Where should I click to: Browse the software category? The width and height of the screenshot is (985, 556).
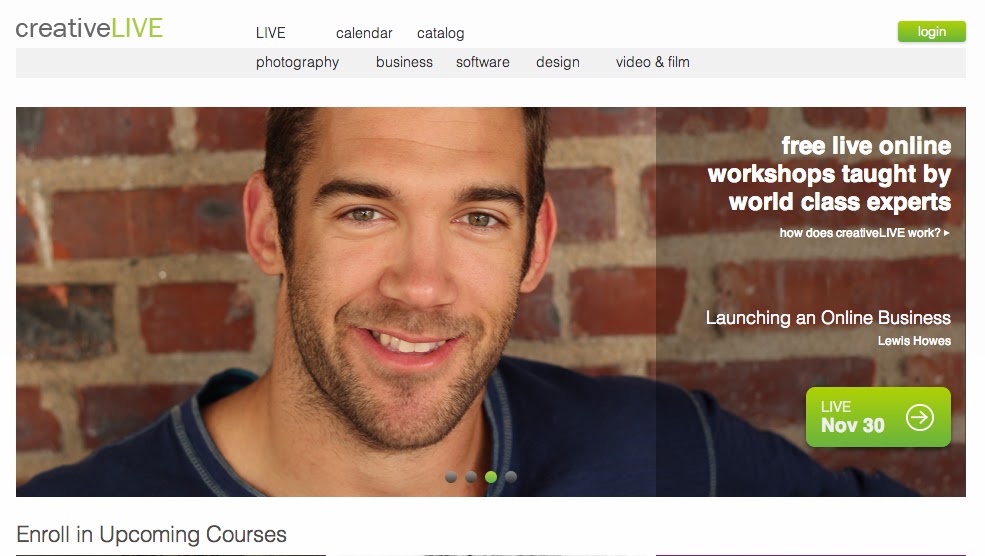pos(482,62)
